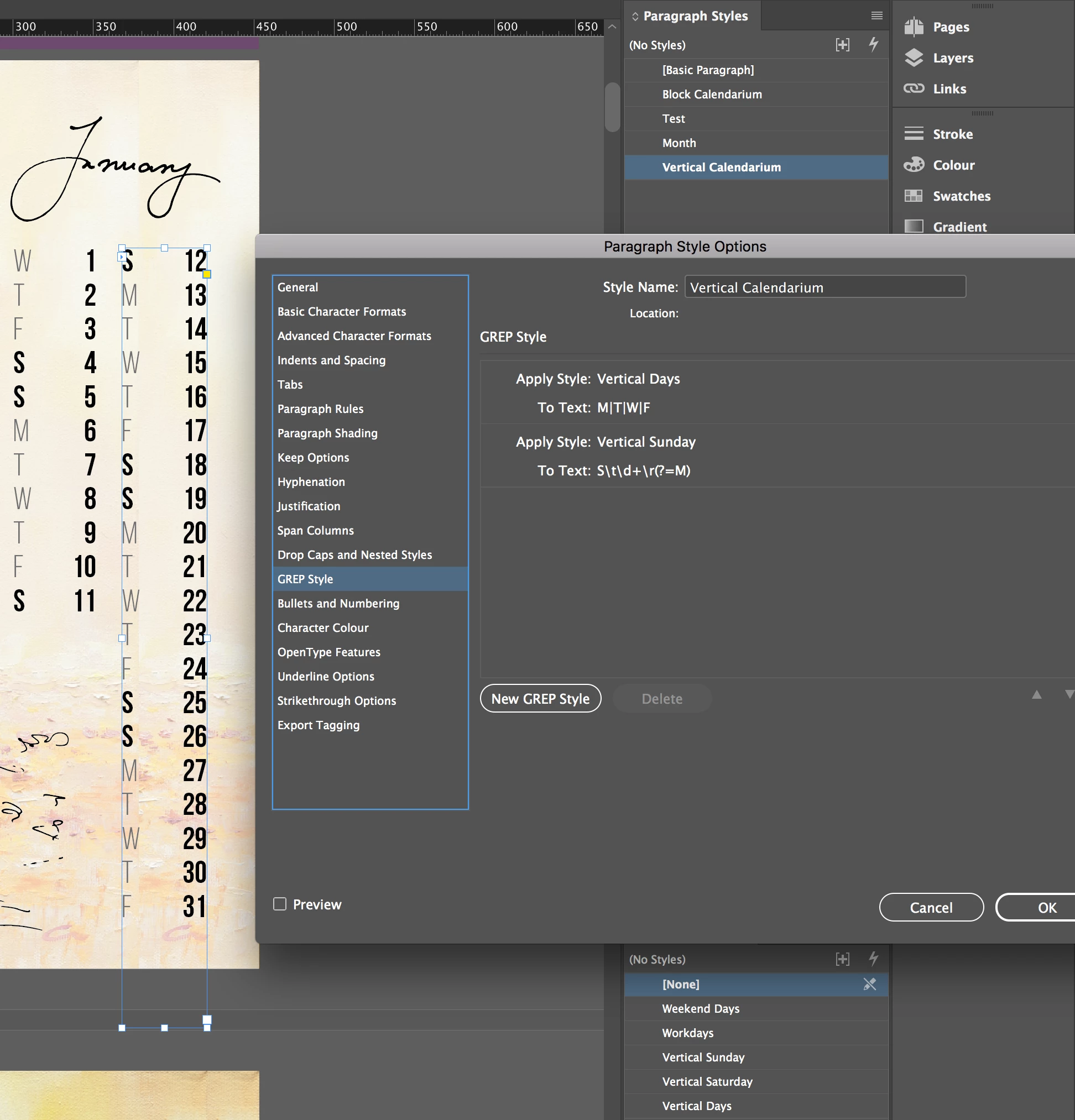The width and height of the screenshot is (1075, 1120).
Task: Select the Vertical Sunday character style
Action: click(x=703, y=1057)
